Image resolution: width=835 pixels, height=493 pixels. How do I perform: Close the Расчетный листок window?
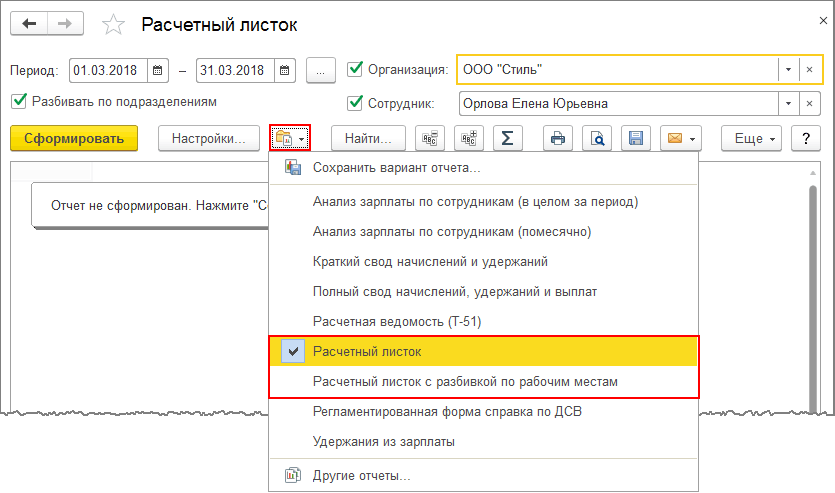tap(823, 21)
